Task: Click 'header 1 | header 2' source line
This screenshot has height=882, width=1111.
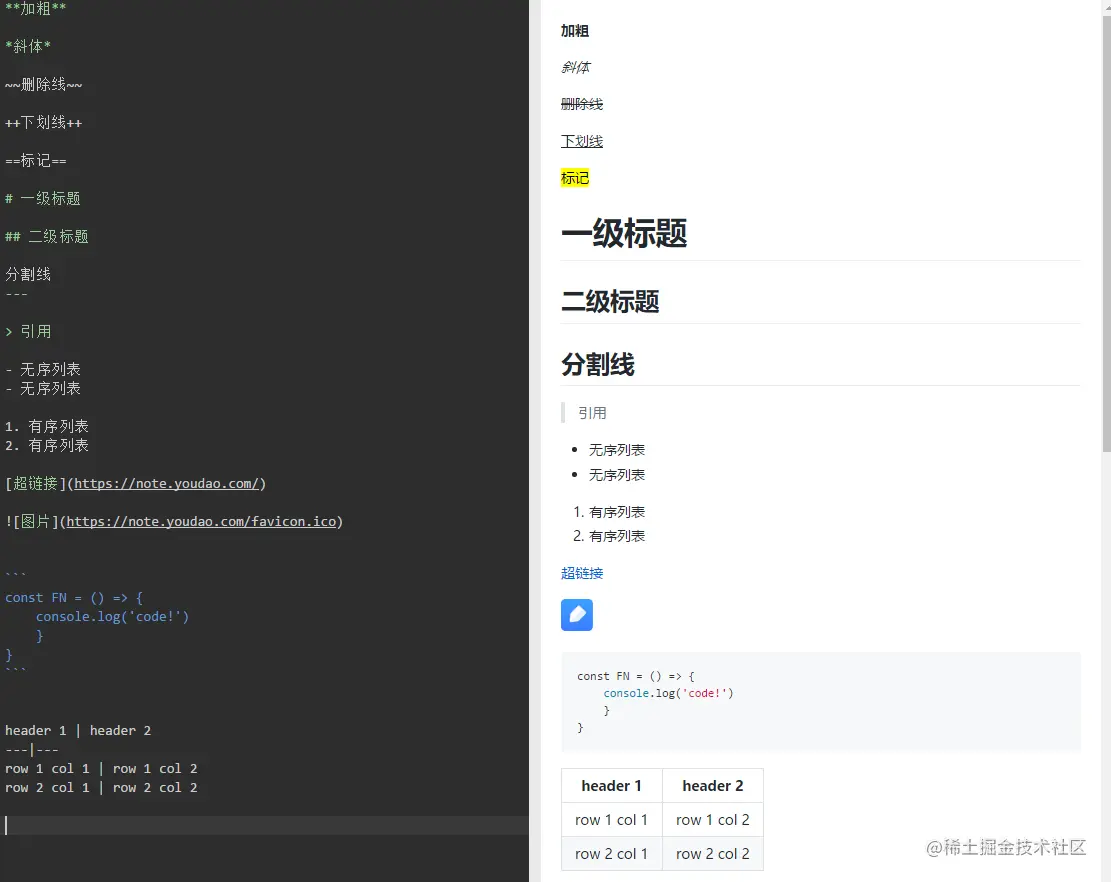Action: click(x=78, y=730)
